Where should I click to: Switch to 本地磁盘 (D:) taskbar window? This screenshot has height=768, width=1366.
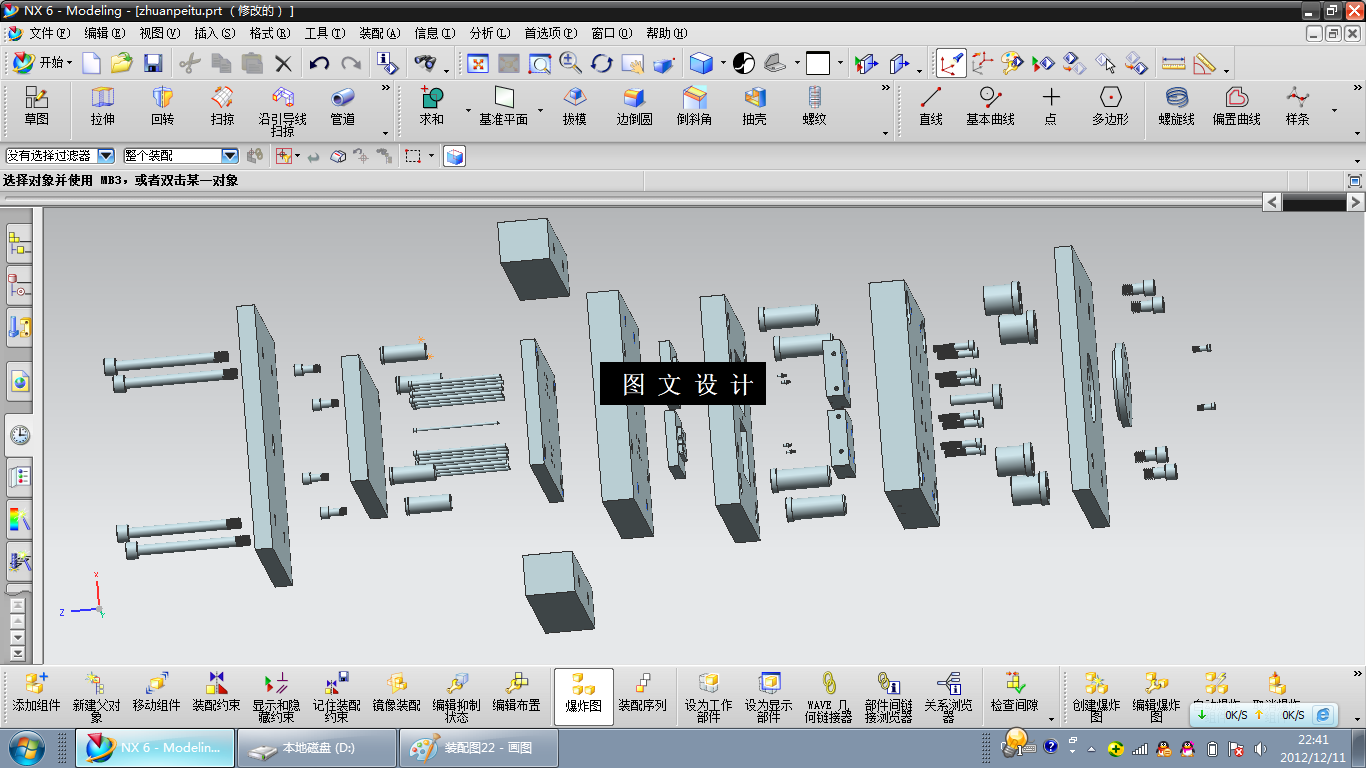tap(317, 748)
